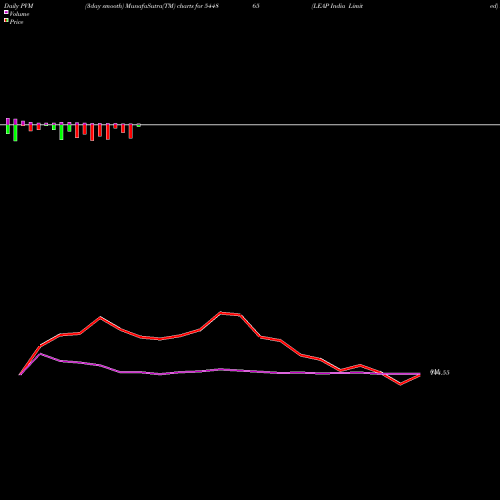Click the Volume legend color swatch
This screenshot has height=500, width=500.
[6, 12]
